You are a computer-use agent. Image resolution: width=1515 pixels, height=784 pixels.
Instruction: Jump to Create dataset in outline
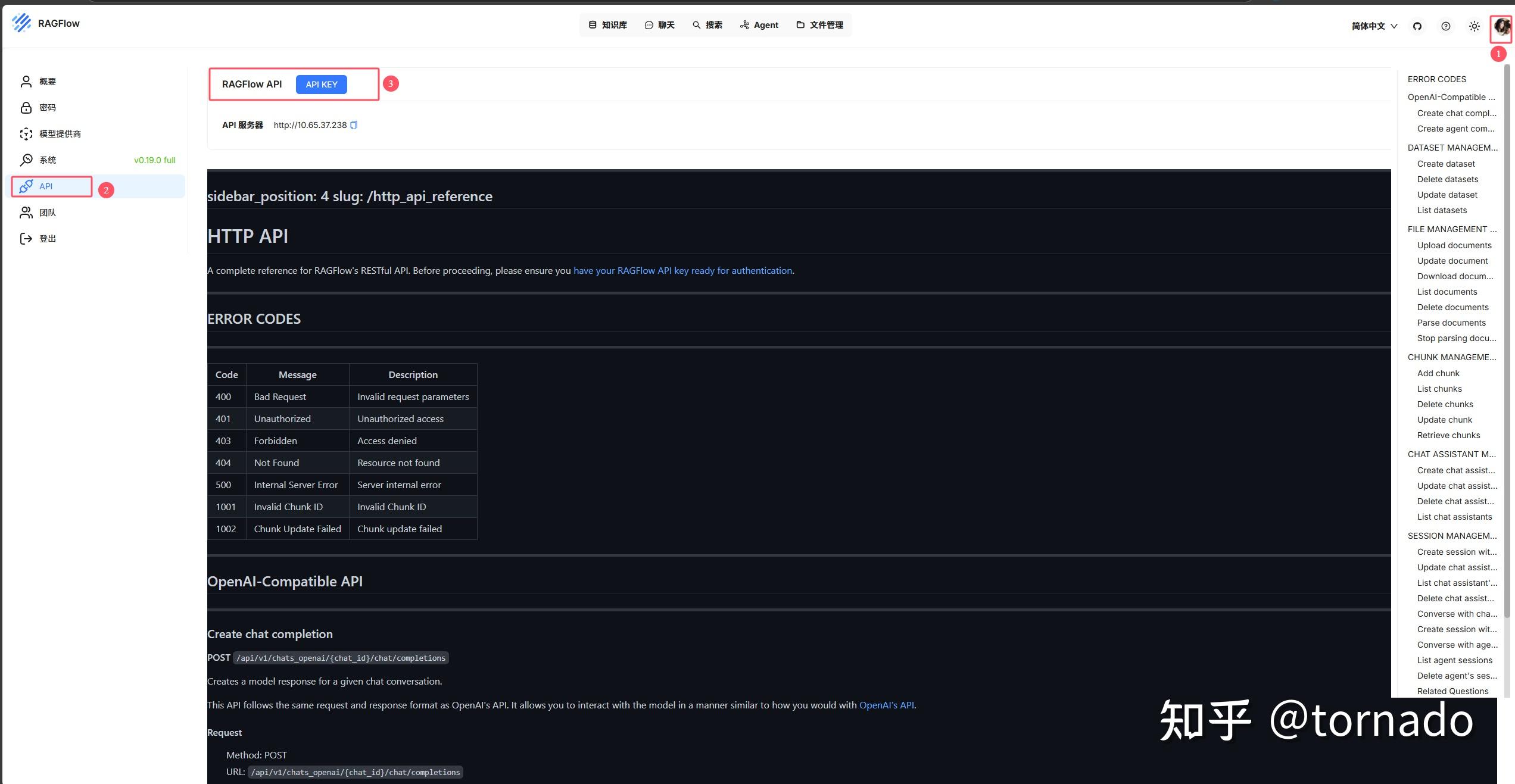click(x=1446, y=164)
